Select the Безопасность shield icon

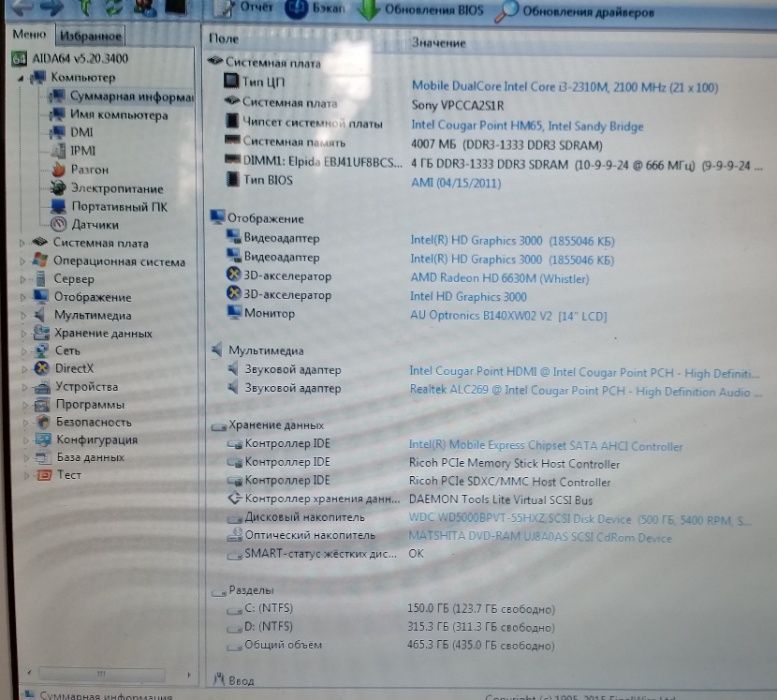[x=43, y=422]
